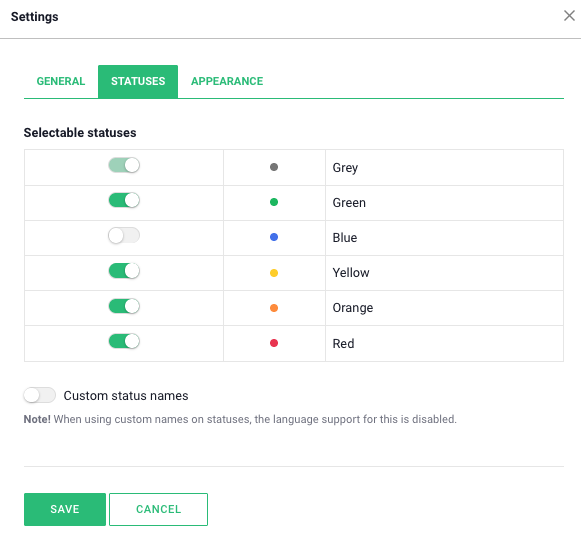Click the red color dot

click(x=274, y=343)
